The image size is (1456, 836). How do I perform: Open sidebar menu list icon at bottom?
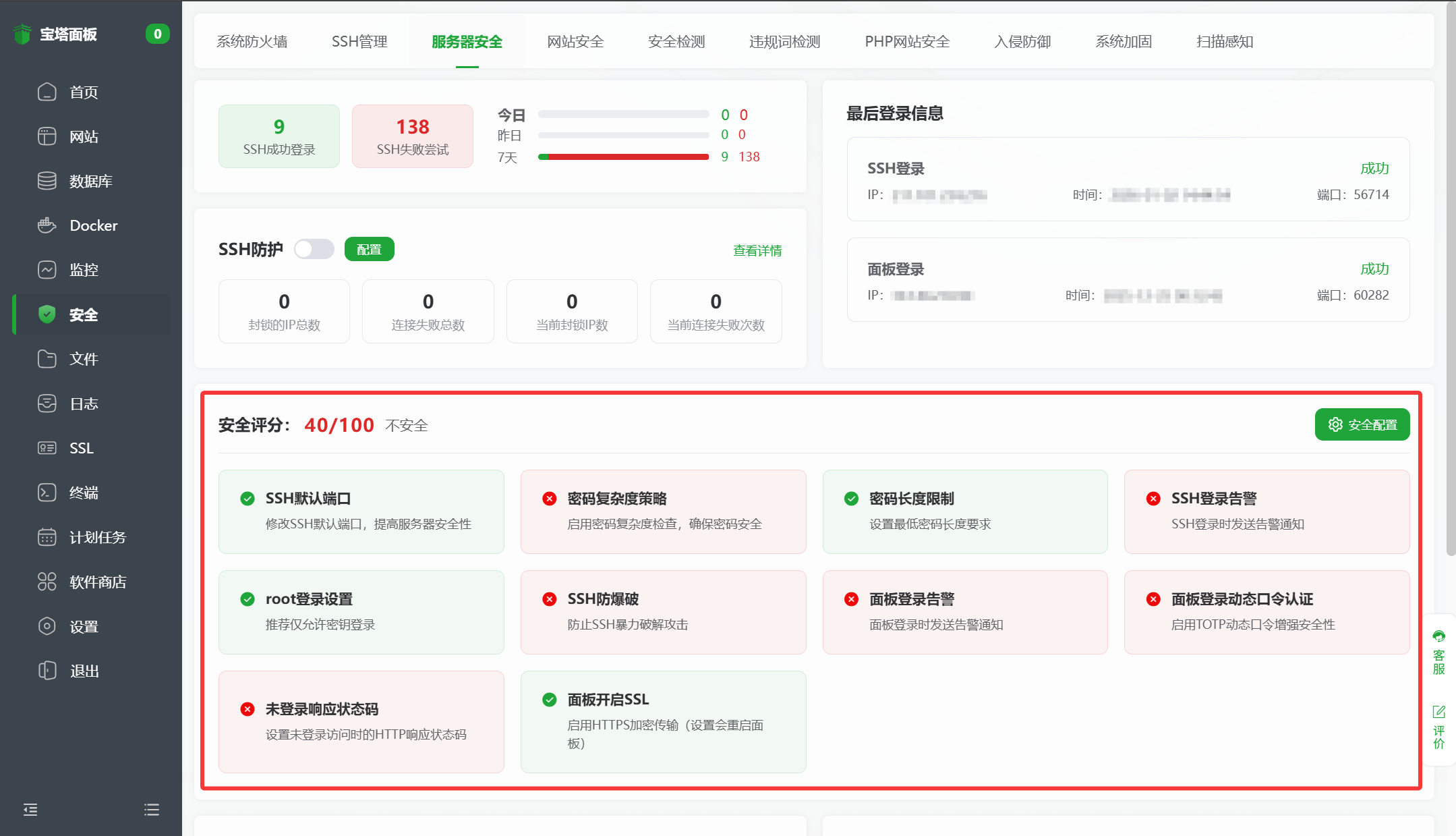tap(152, 810)
